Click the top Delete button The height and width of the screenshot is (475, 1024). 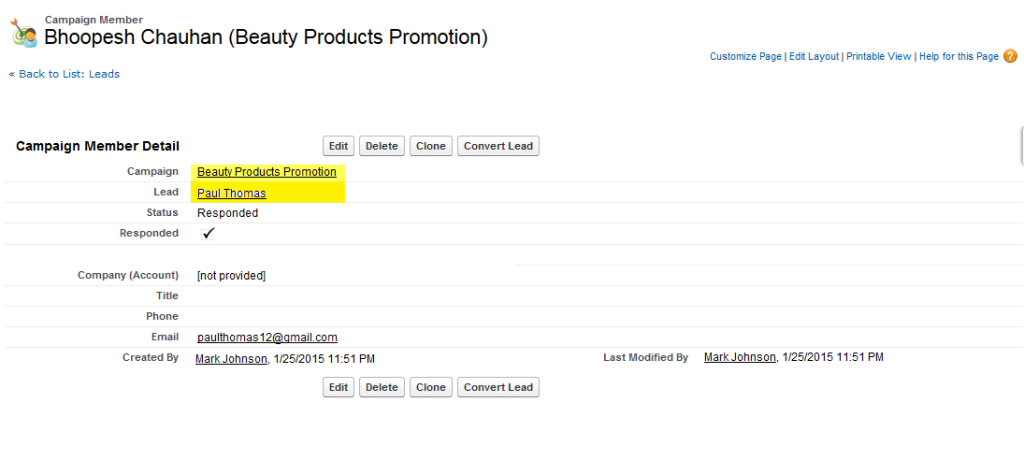coord(381,146)
